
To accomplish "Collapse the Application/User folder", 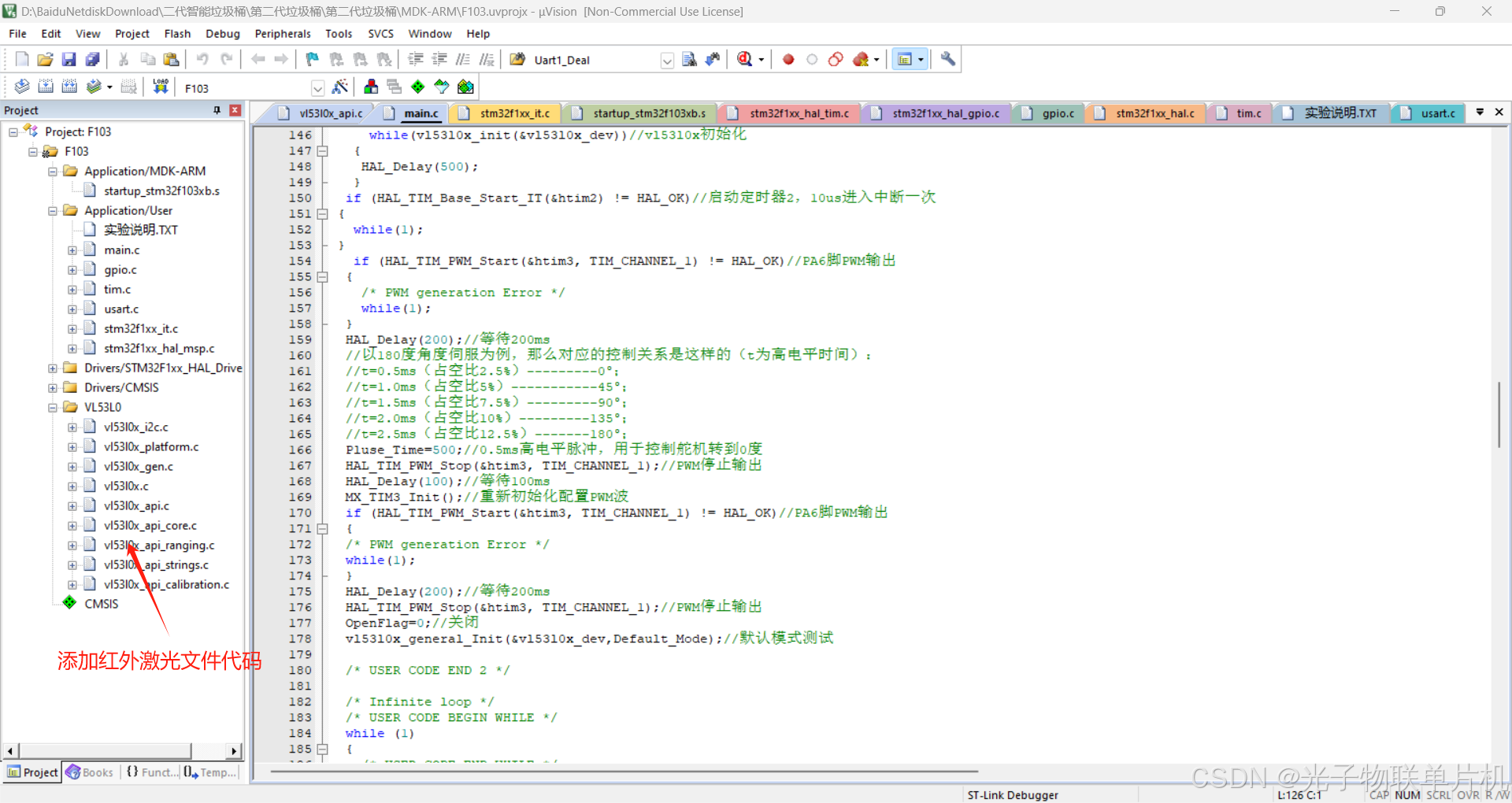I will [x=53, y=211].
